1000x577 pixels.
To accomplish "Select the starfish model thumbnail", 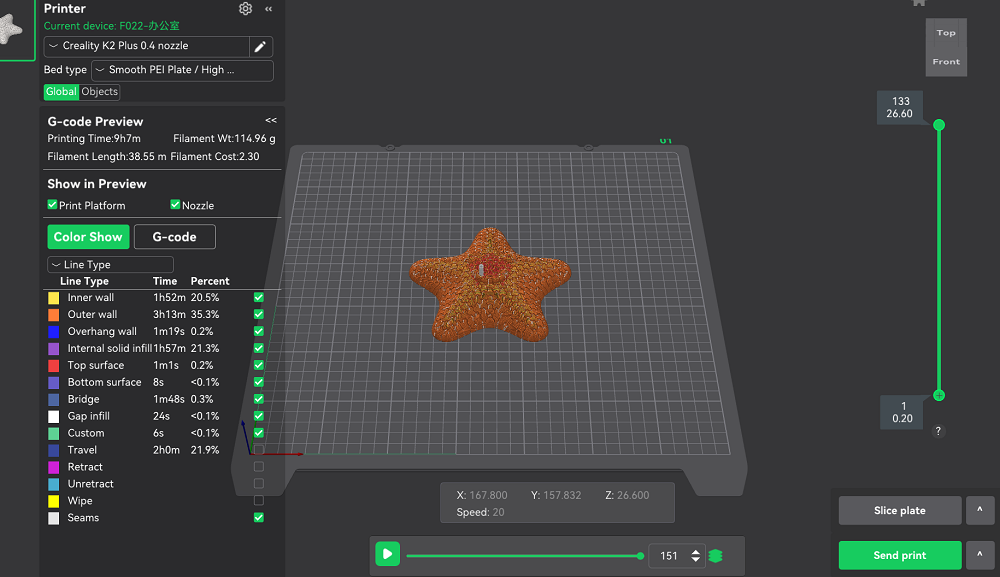I will pos(12,30).
